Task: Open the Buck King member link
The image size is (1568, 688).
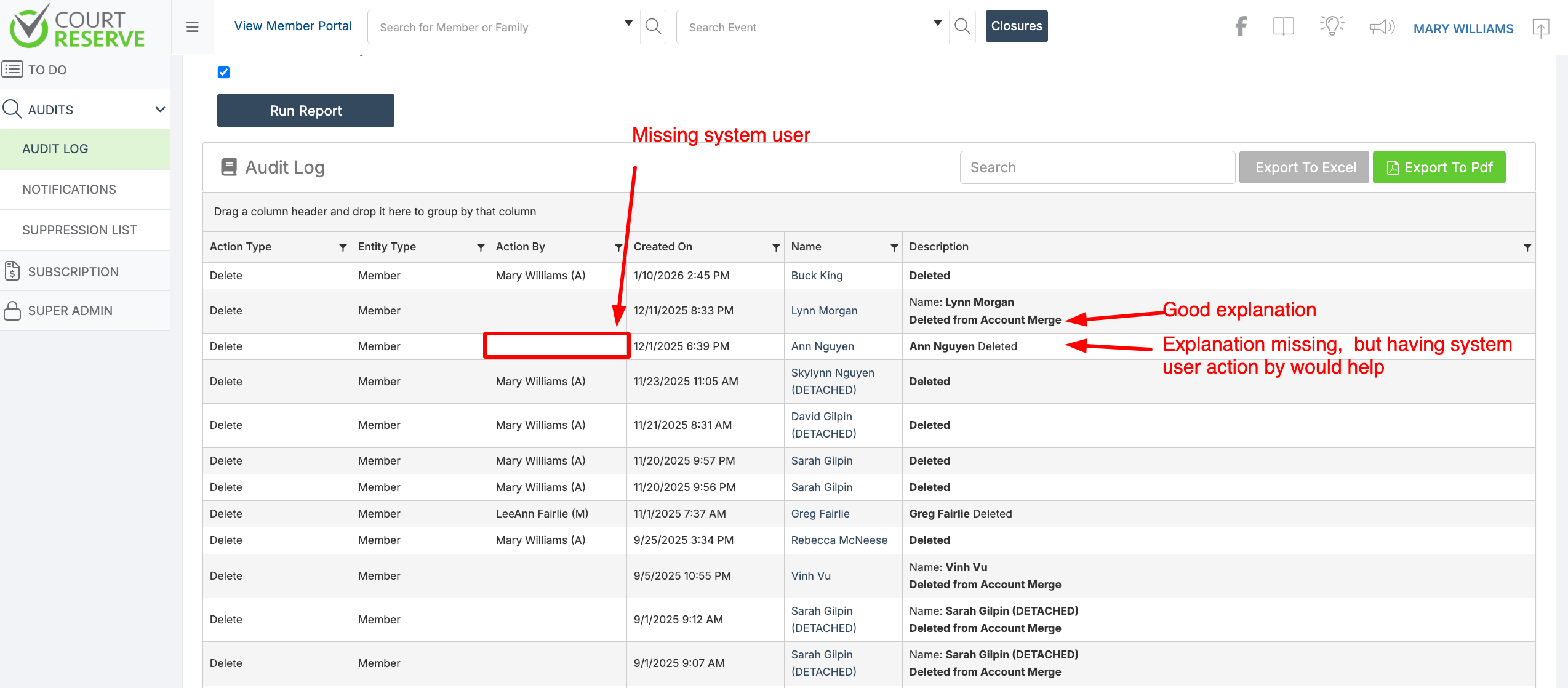Action: click(x=817, y=276)
